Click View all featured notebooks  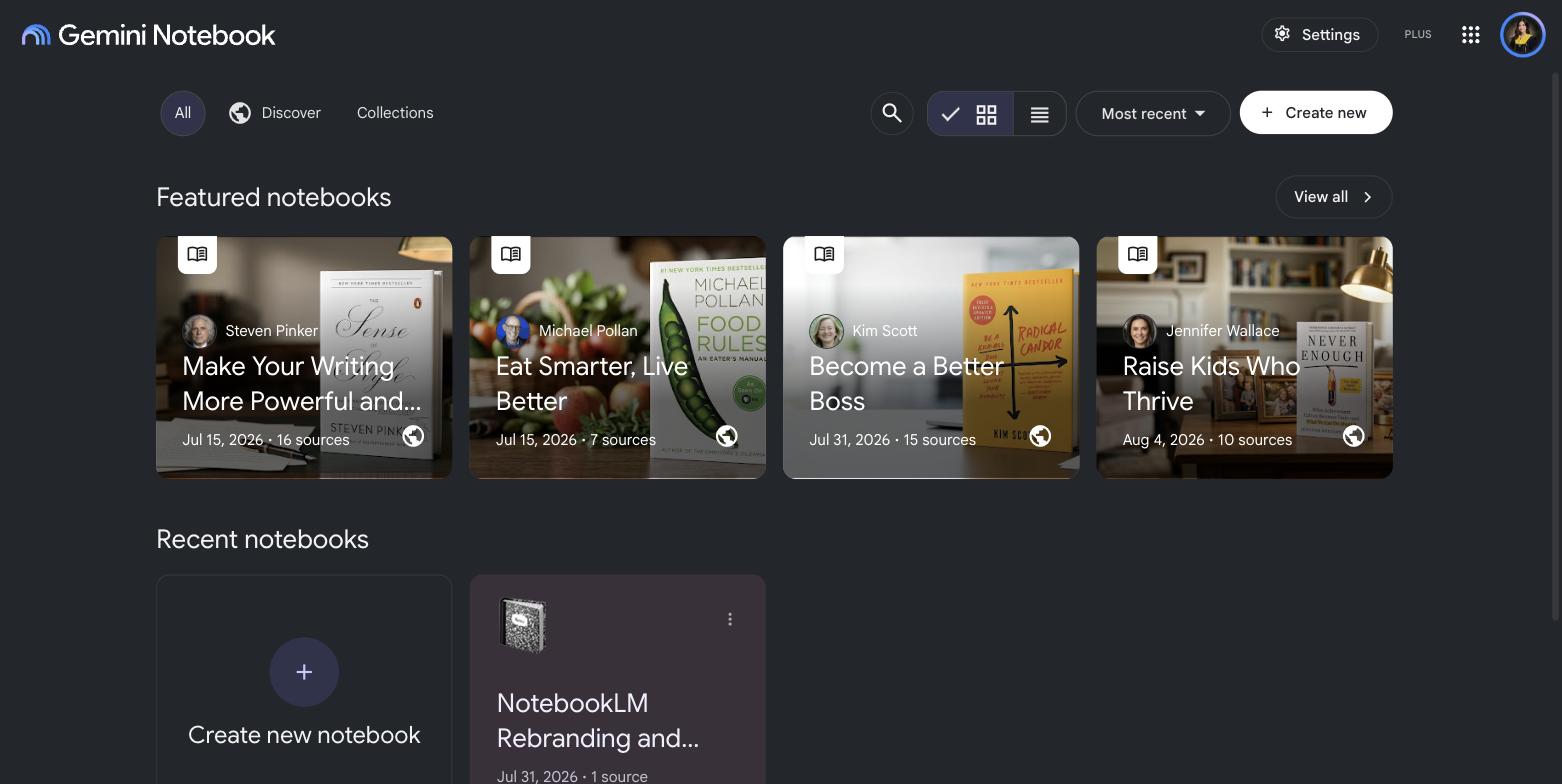[1334, 197]
